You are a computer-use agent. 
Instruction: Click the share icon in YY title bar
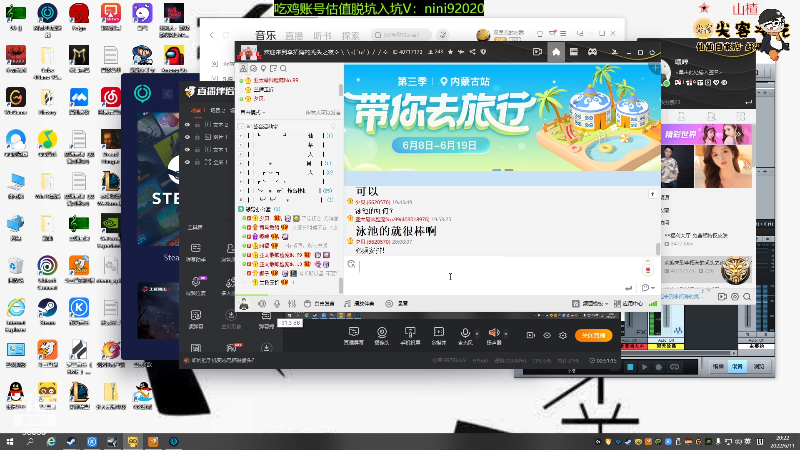click(472, 52)
